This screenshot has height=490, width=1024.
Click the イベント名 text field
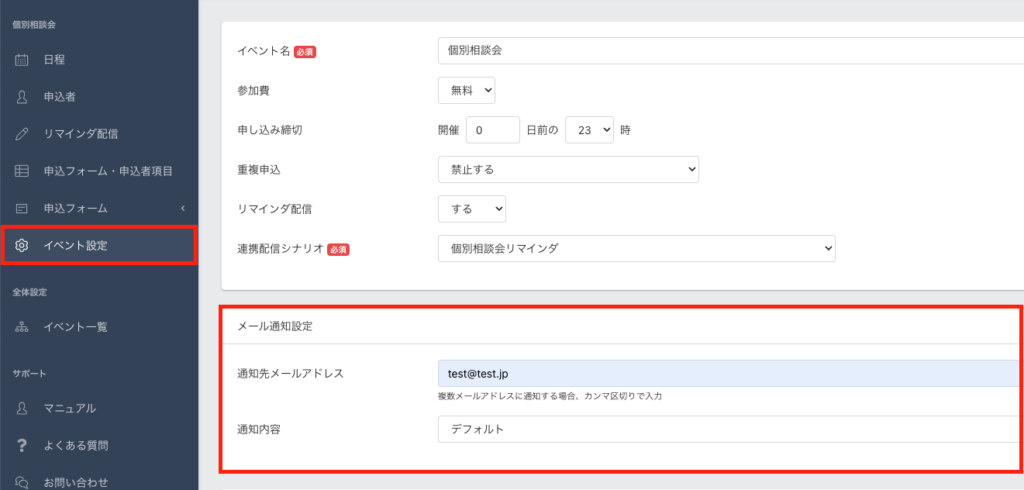pos(731,51)
